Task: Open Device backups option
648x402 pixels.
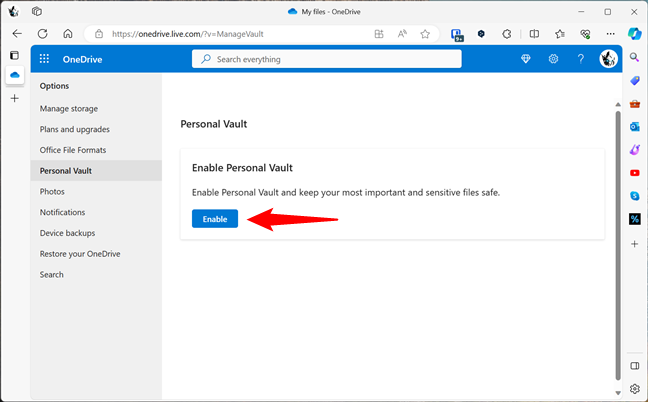Action: point(67,233)
